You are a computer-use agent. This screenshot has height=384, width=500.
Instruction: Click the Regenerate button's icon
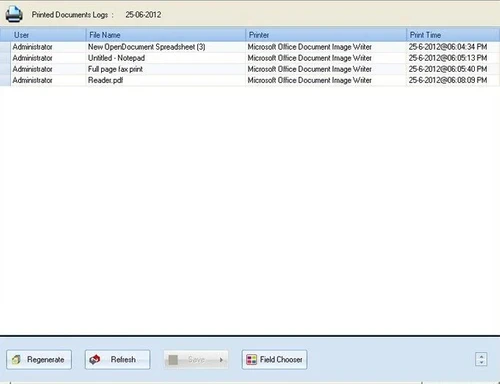click(16, 360)
